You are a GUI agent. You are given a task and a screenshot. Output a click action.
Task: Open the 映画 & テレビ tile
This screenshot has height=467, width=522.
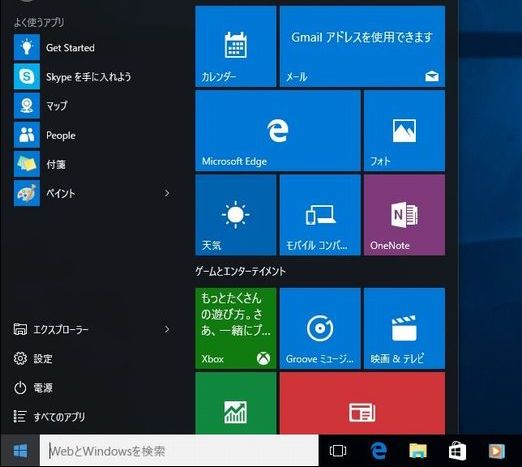[404, 328]
